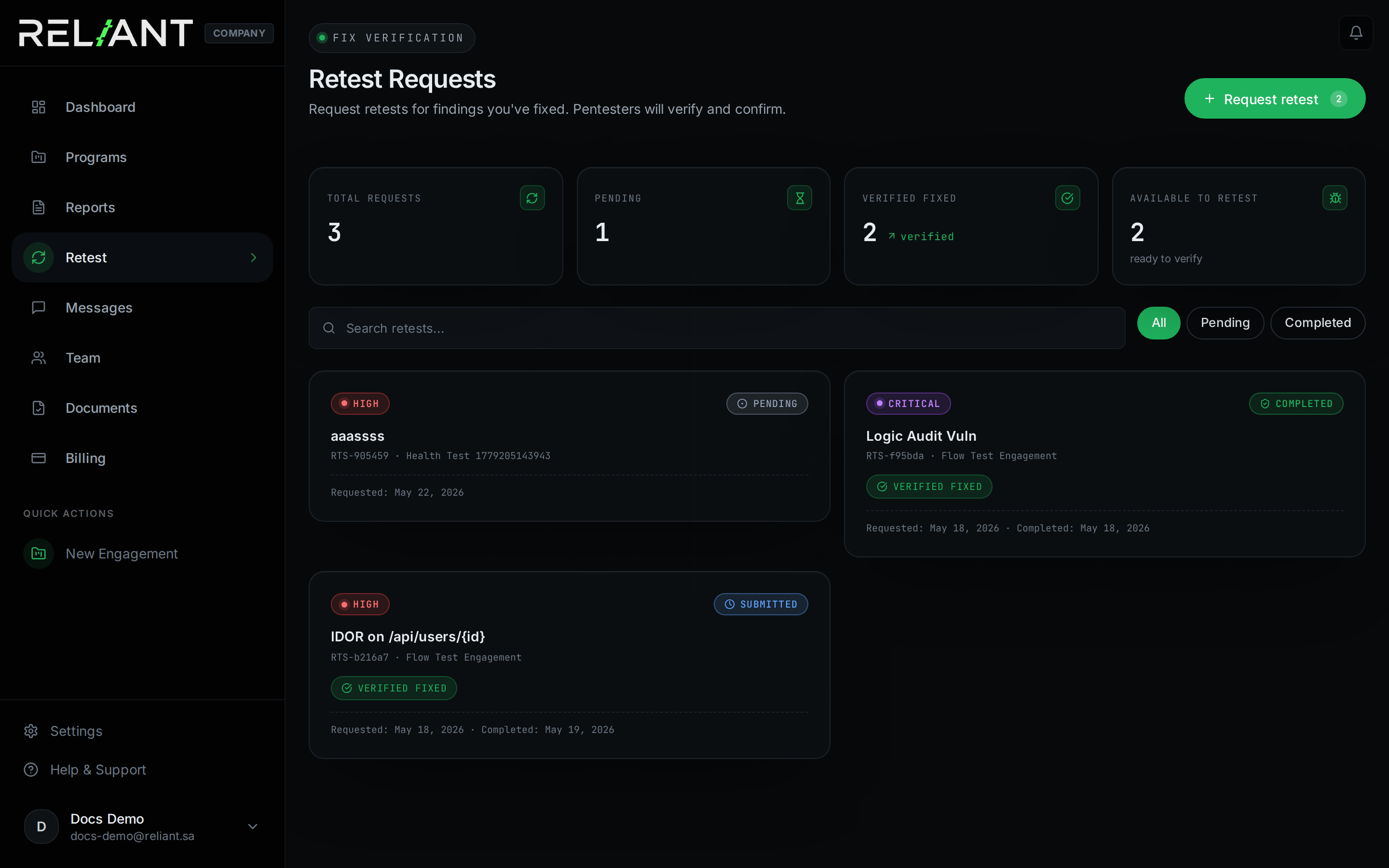Click HIGH badge on IDOR card
The width and height of the screenshot is (1389, 868).
pos(360,604)
